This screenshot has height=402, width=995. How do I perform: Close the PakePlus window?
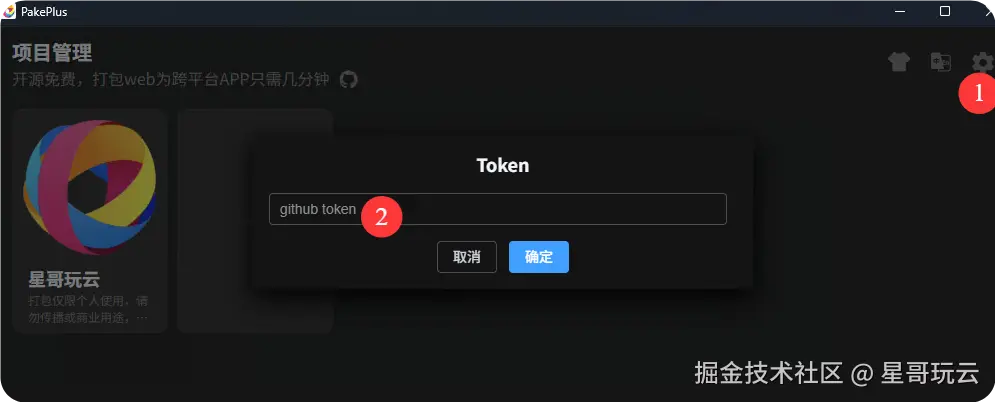point(989,11)
